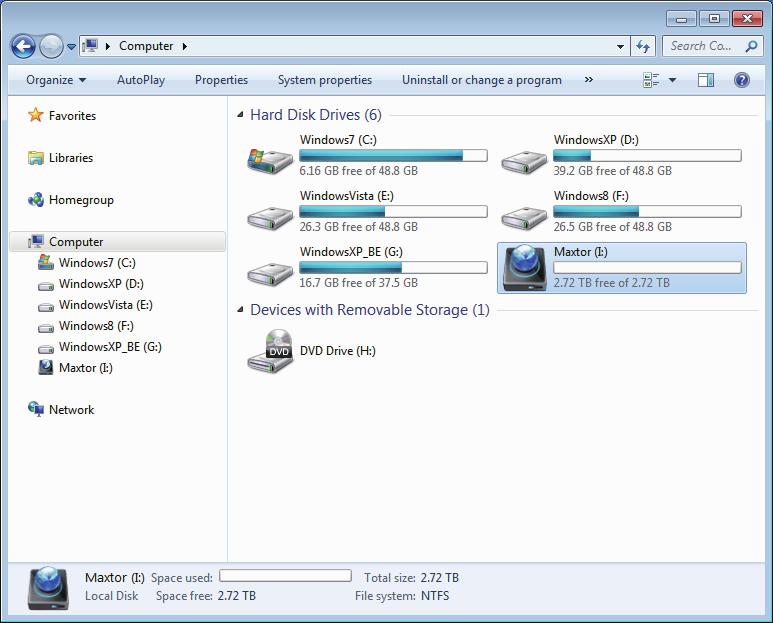Select Windows7 (C:) in the sidebar tree
The image size is (773, 623).
click(97, 263)
